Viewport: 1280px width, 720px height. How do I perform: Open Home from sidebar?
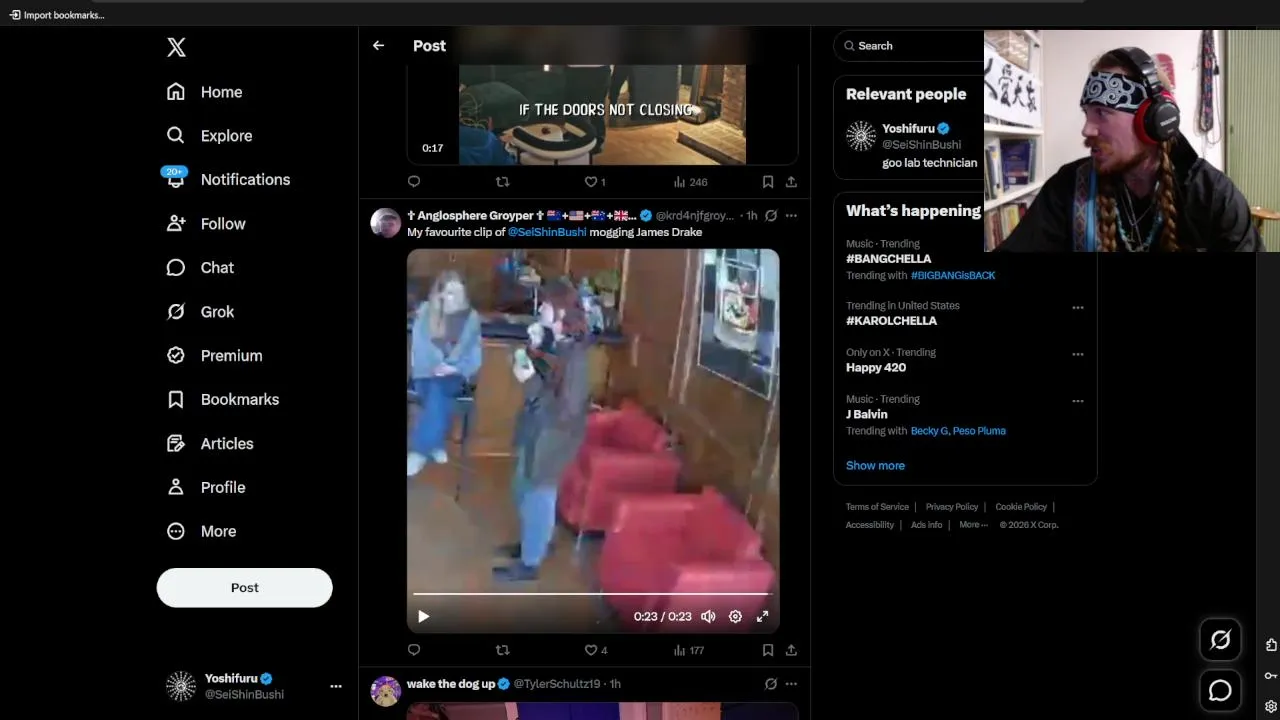coord(205,92)
